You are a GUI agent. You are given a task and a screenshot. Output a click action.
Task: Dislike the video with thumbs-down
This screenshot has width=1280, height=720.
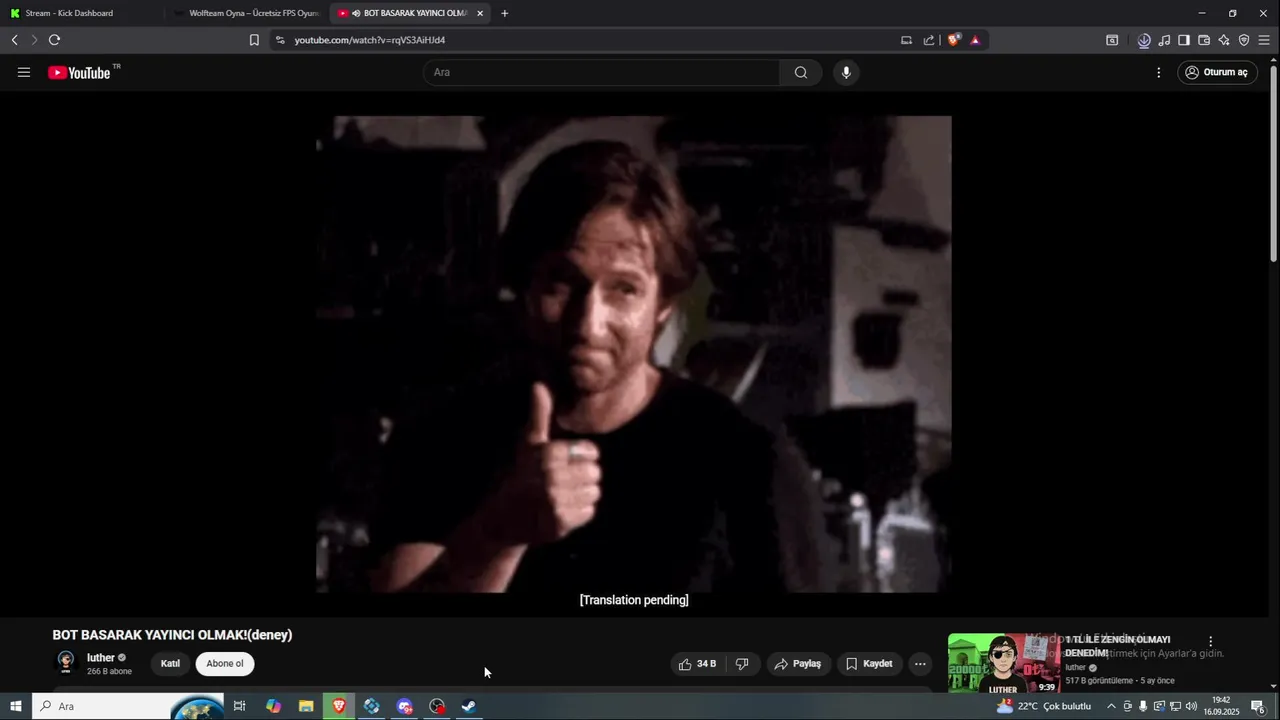tap(742, 664)
